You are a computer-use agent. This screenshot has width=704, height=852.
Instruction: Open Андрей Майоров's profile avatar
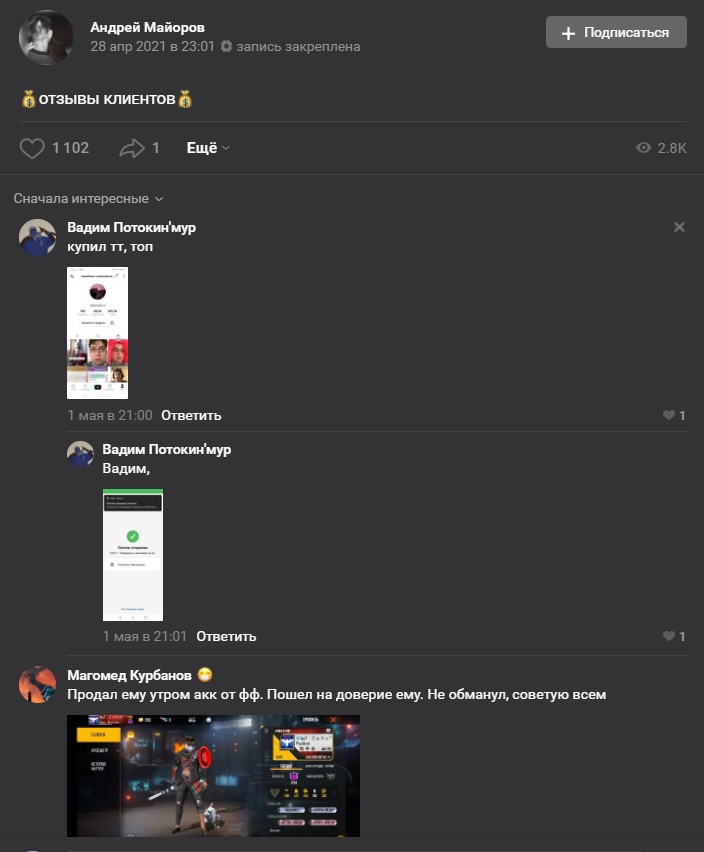coord(46,37)
